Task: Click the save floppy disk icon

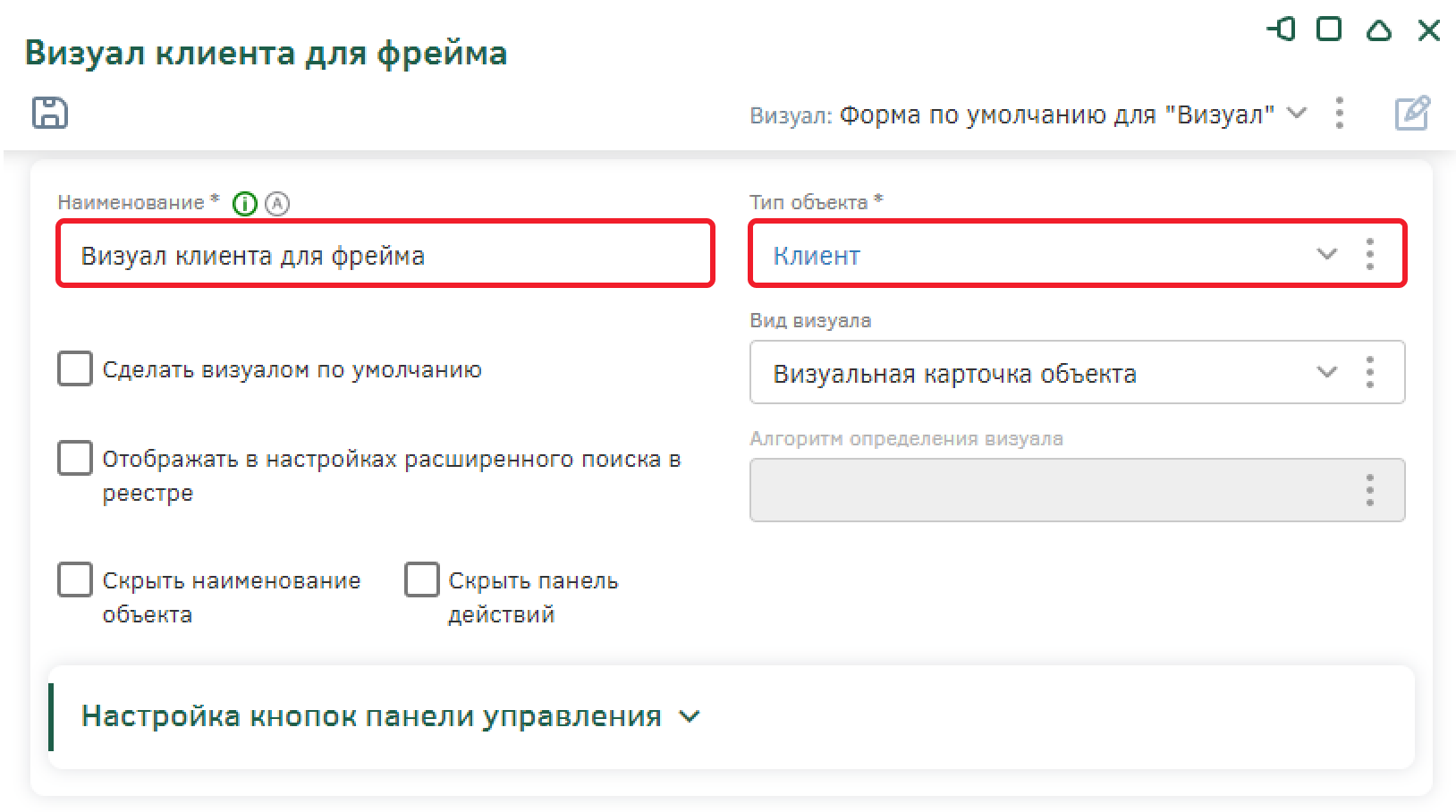Action: pyautogui.click(x=50, y=113)
